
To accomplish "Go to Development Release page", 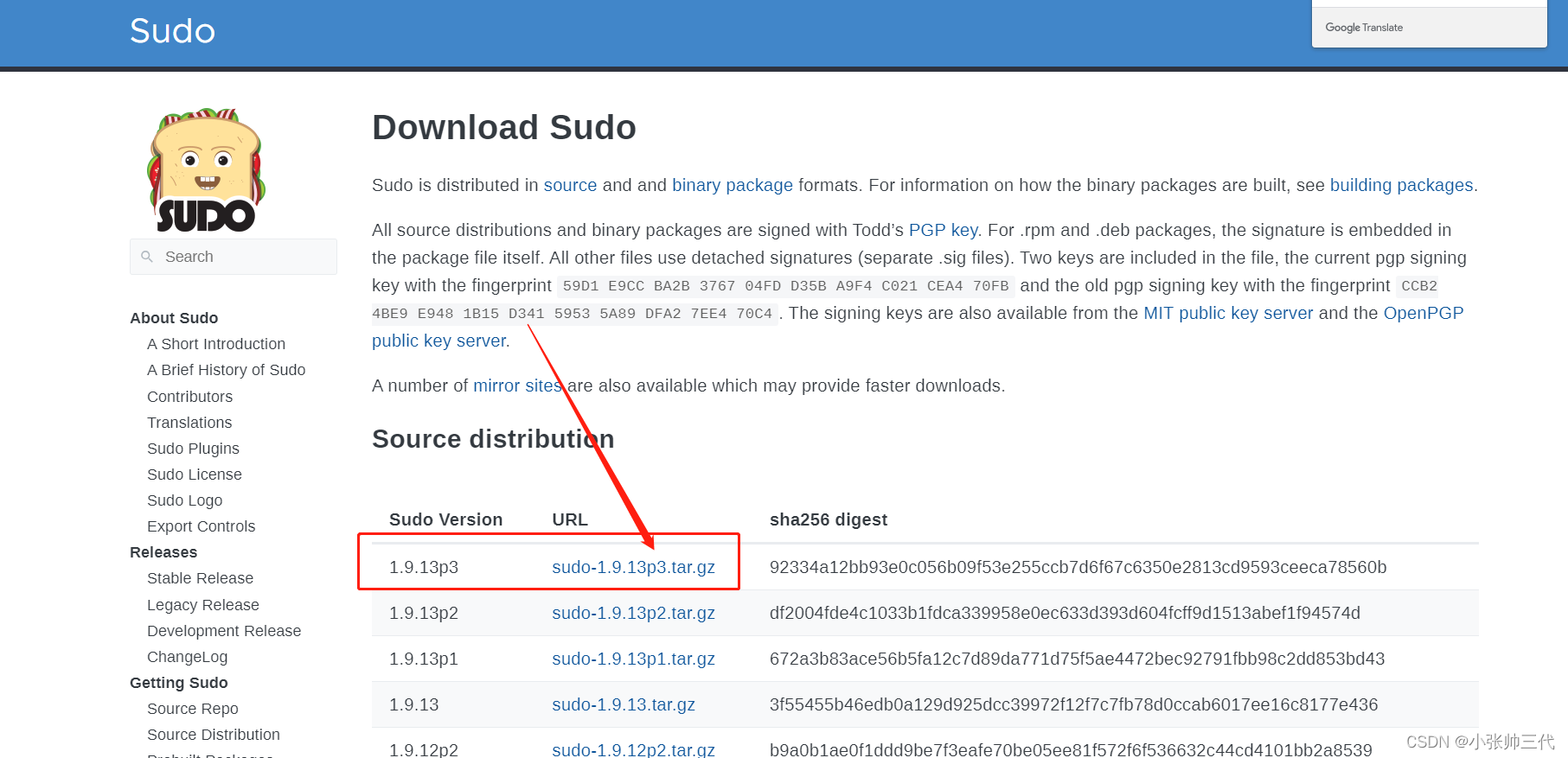I will pyautogui.click(x=224, y=631).
